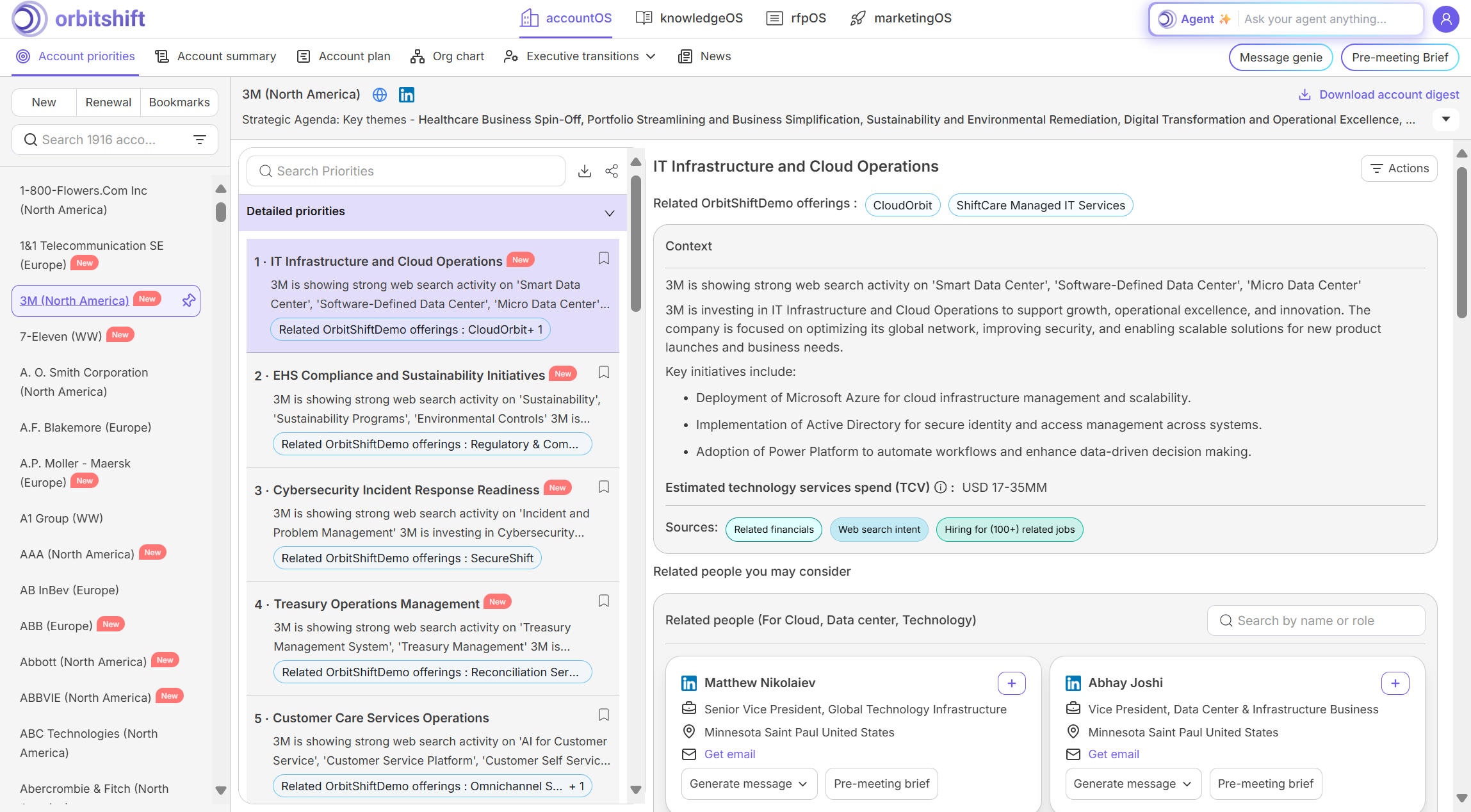This screenshot has height=812, width=1471.
Task: Select the Renewal tab
Action: [108, 102]
